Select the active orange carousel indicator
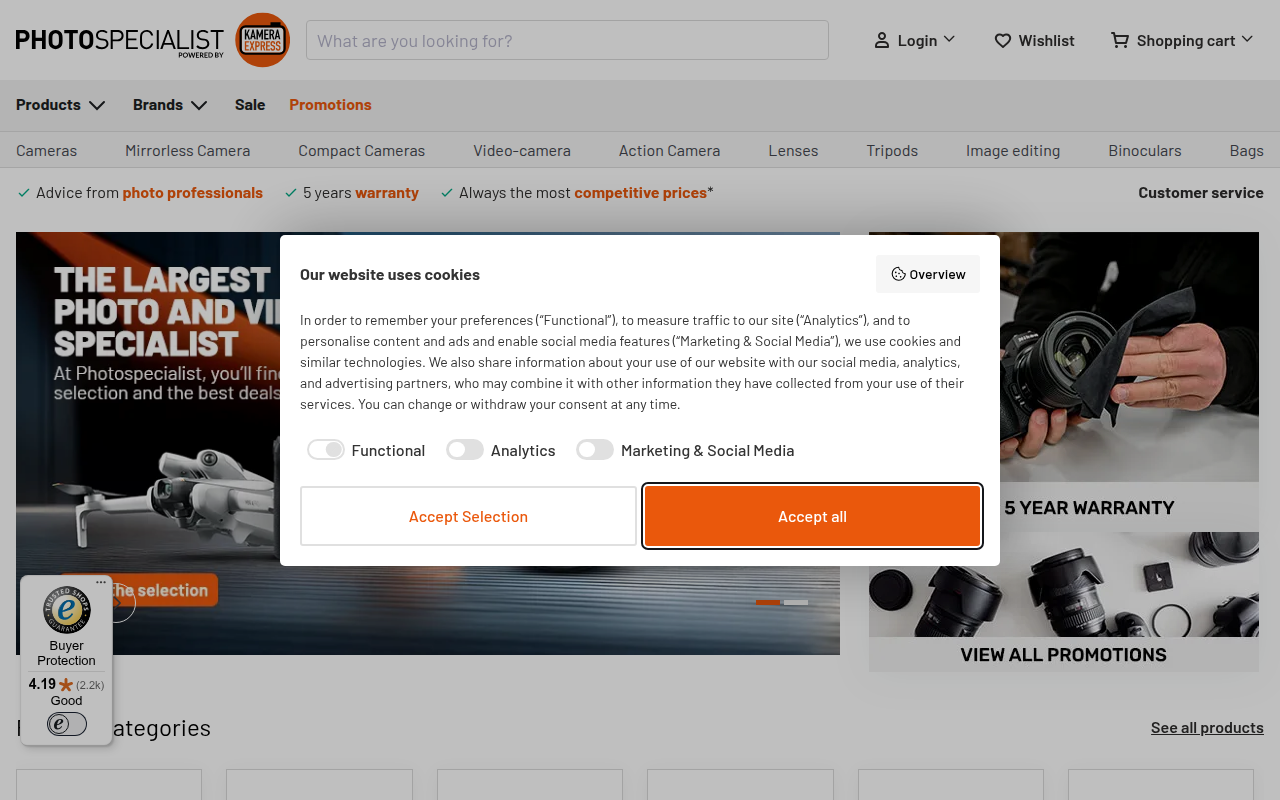The height and width of the screenshot is (800, 1280). tap(768, 602)
